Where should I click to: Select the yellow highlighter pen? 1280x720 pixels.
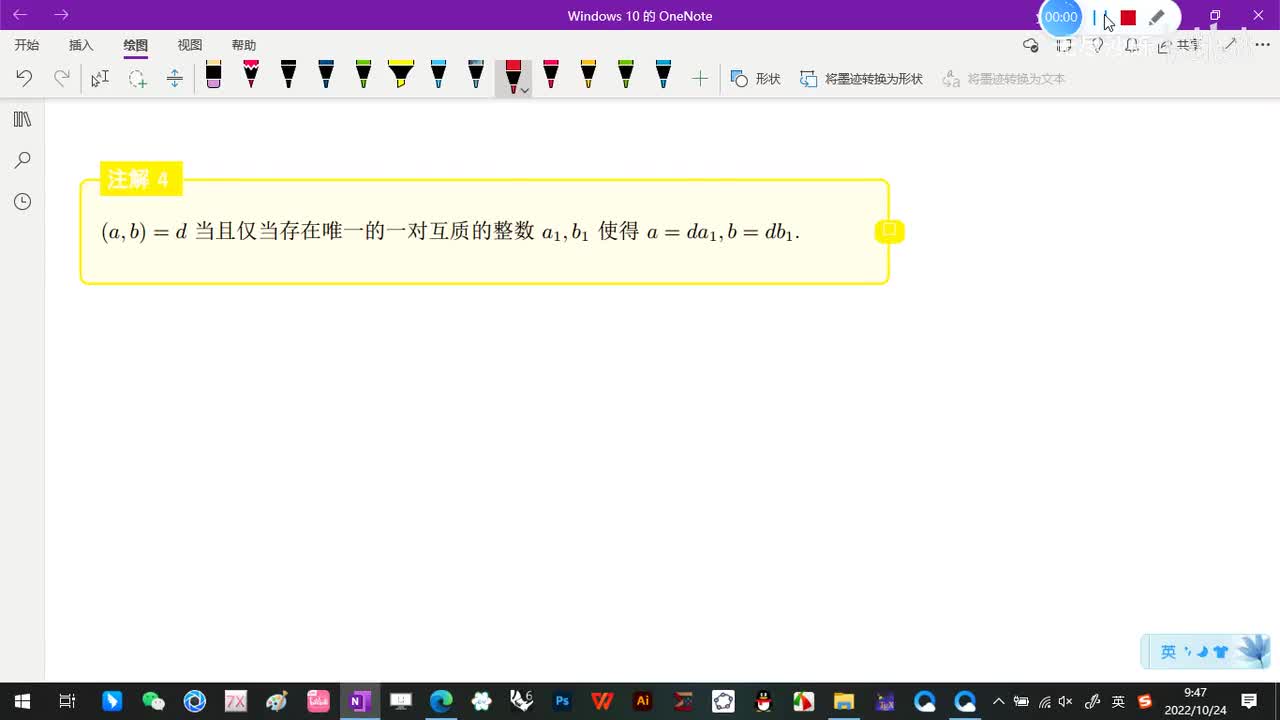click(401, 75)
